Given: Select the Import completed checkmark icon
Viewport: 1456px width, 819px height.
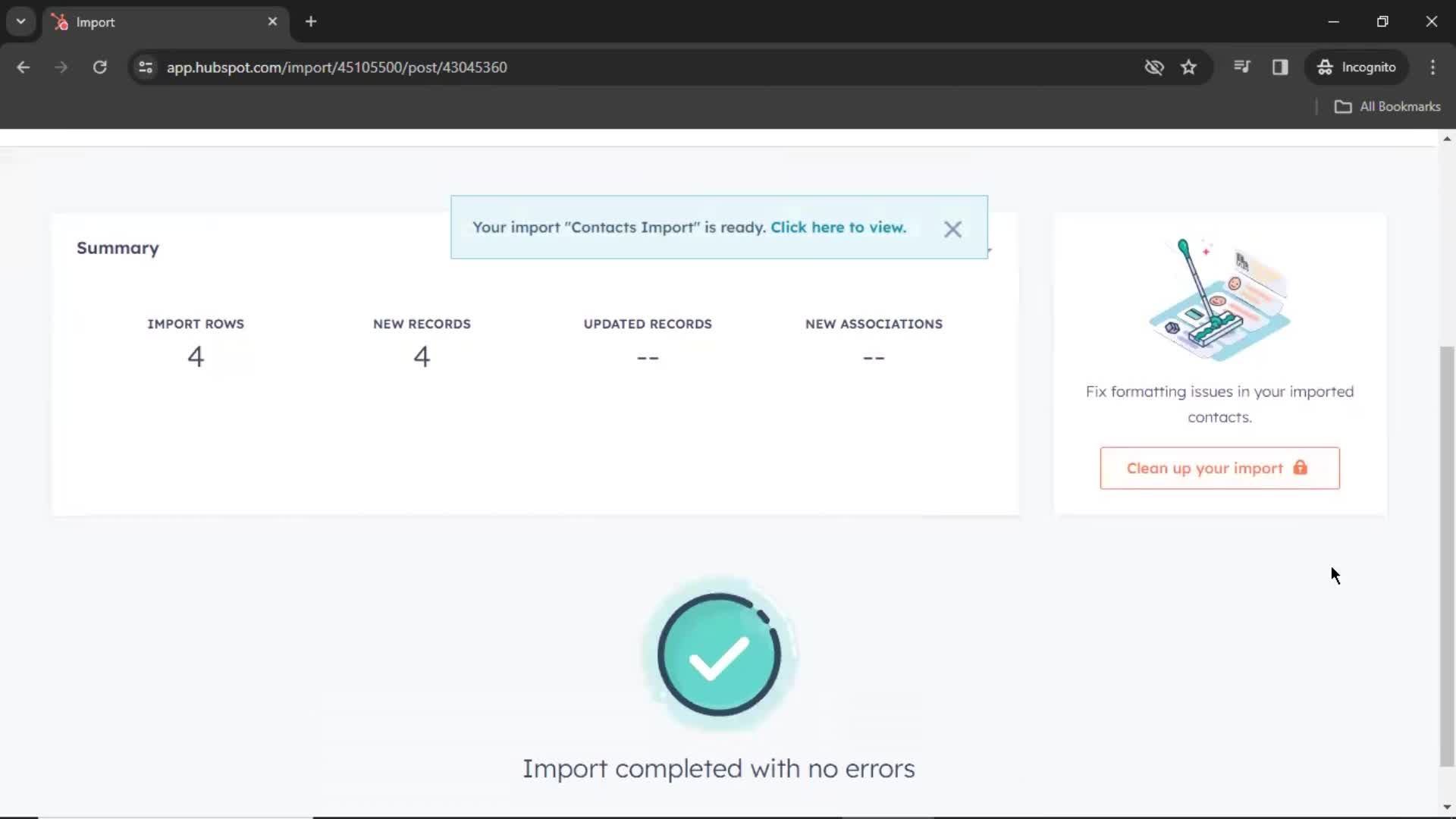Looking at the screenshot, I should [717, 655].
